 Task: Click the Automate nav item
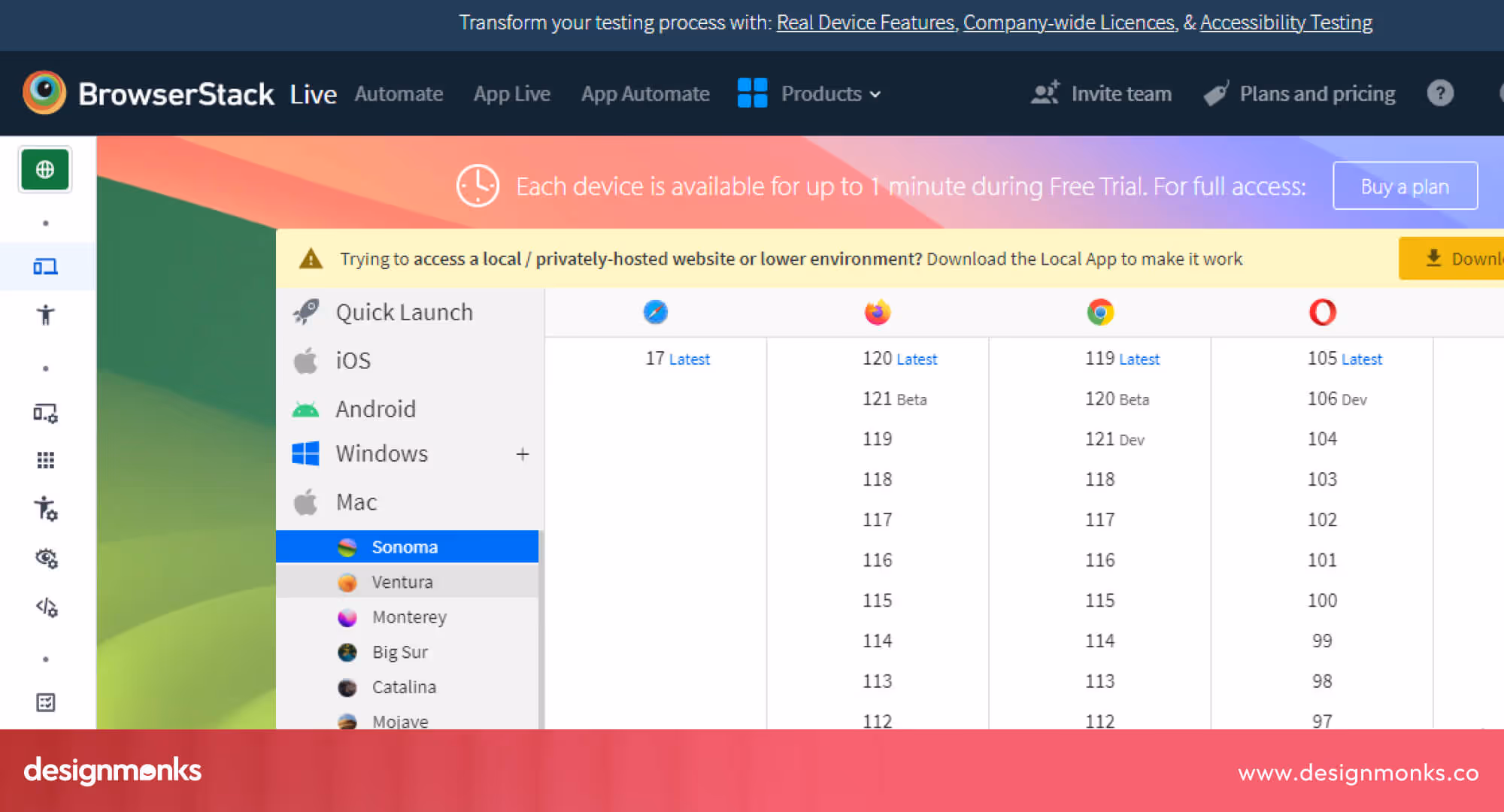pos(399,93)
